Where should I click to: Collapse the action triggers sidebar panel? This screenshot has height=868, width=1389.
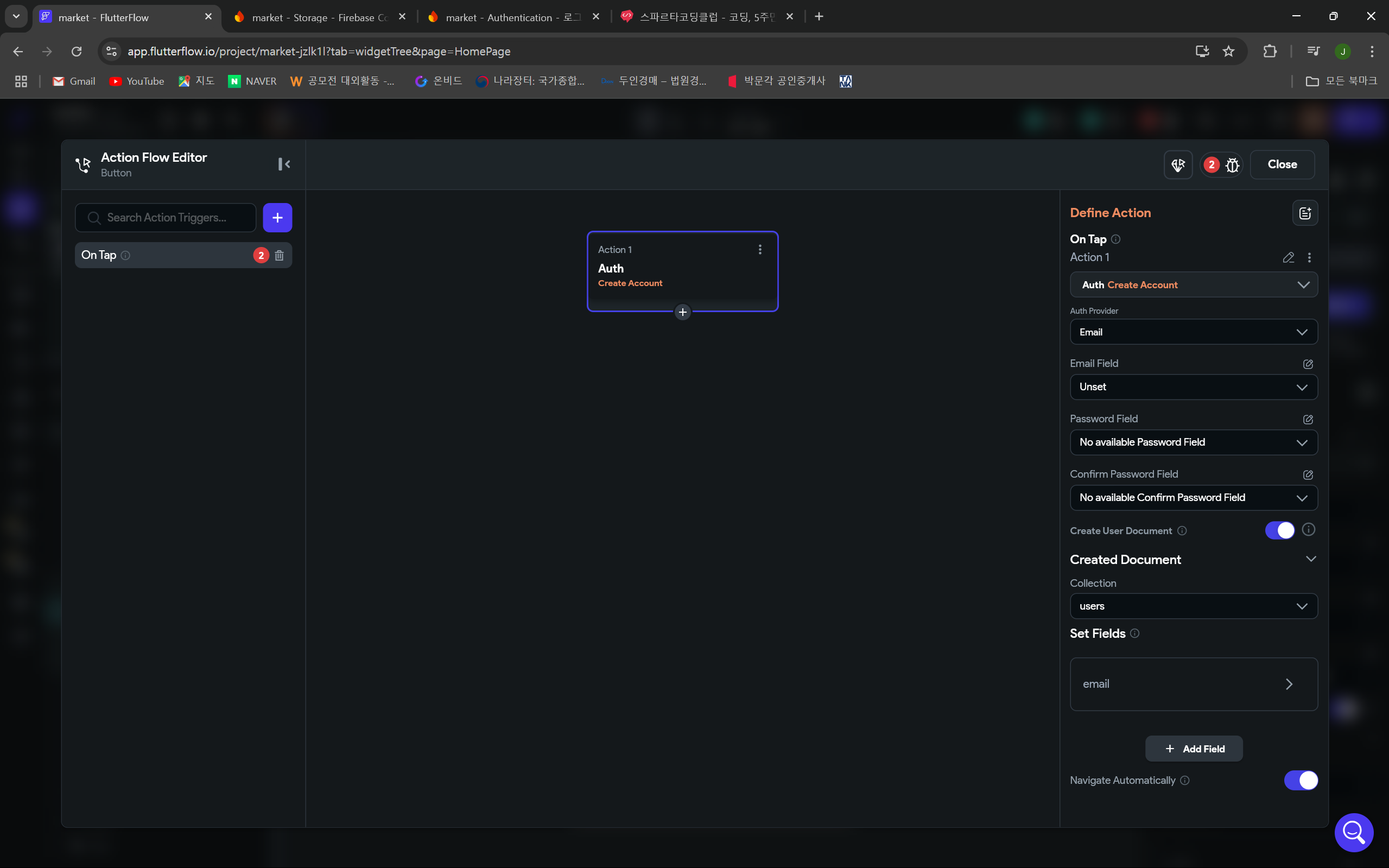point(284,164)
